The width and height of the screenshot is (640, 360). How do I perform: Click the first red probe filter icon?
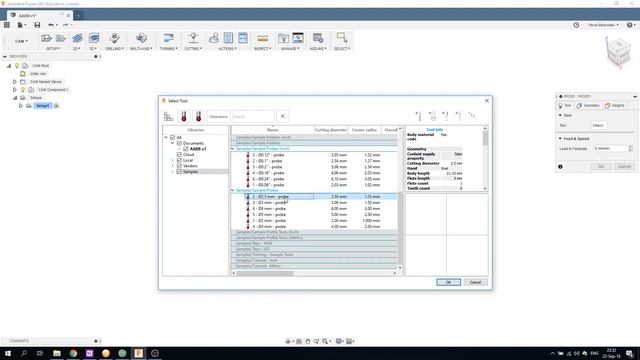click(x=184, y=117)
